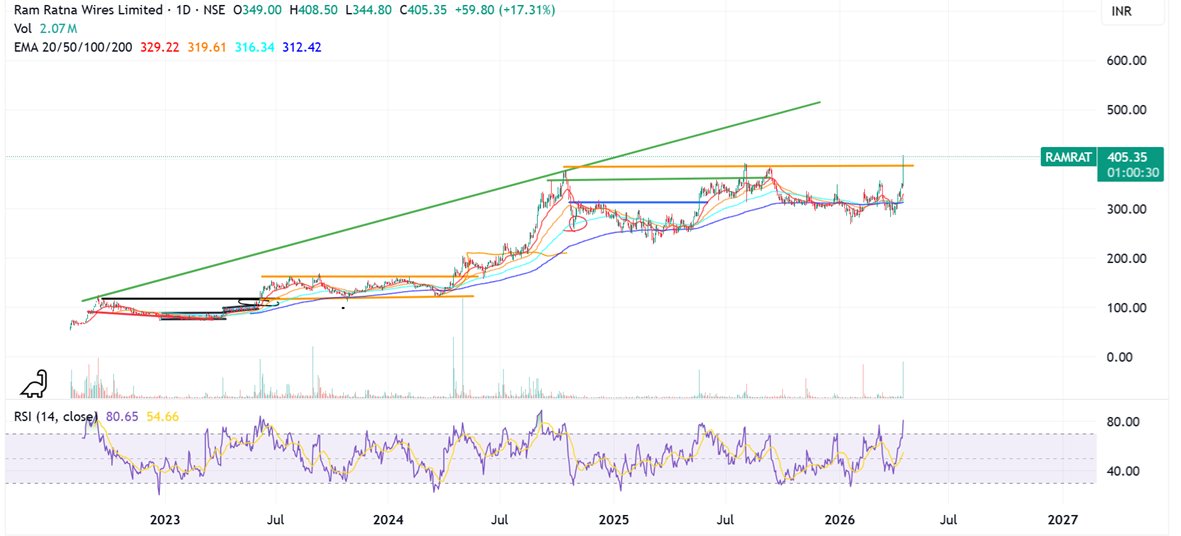The width and height of the screenshot is (1181, 536).
Task: Select the small red ellipse drawing
Action: tap(577, 224)
